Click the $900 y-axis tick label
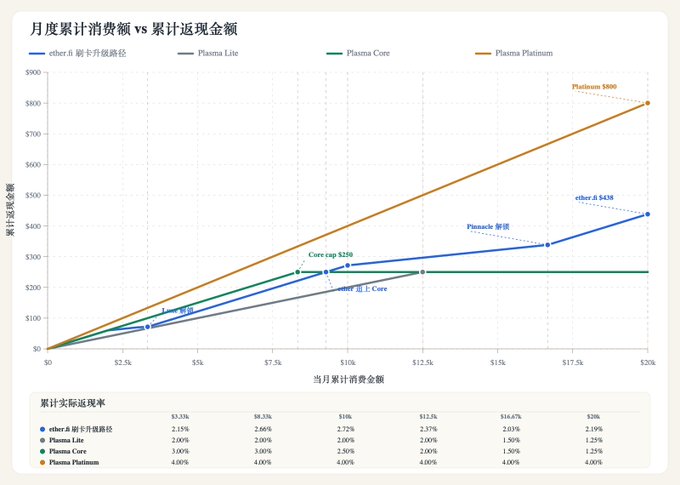The height and width of the screenshot is (485, 680). (33, 72)
